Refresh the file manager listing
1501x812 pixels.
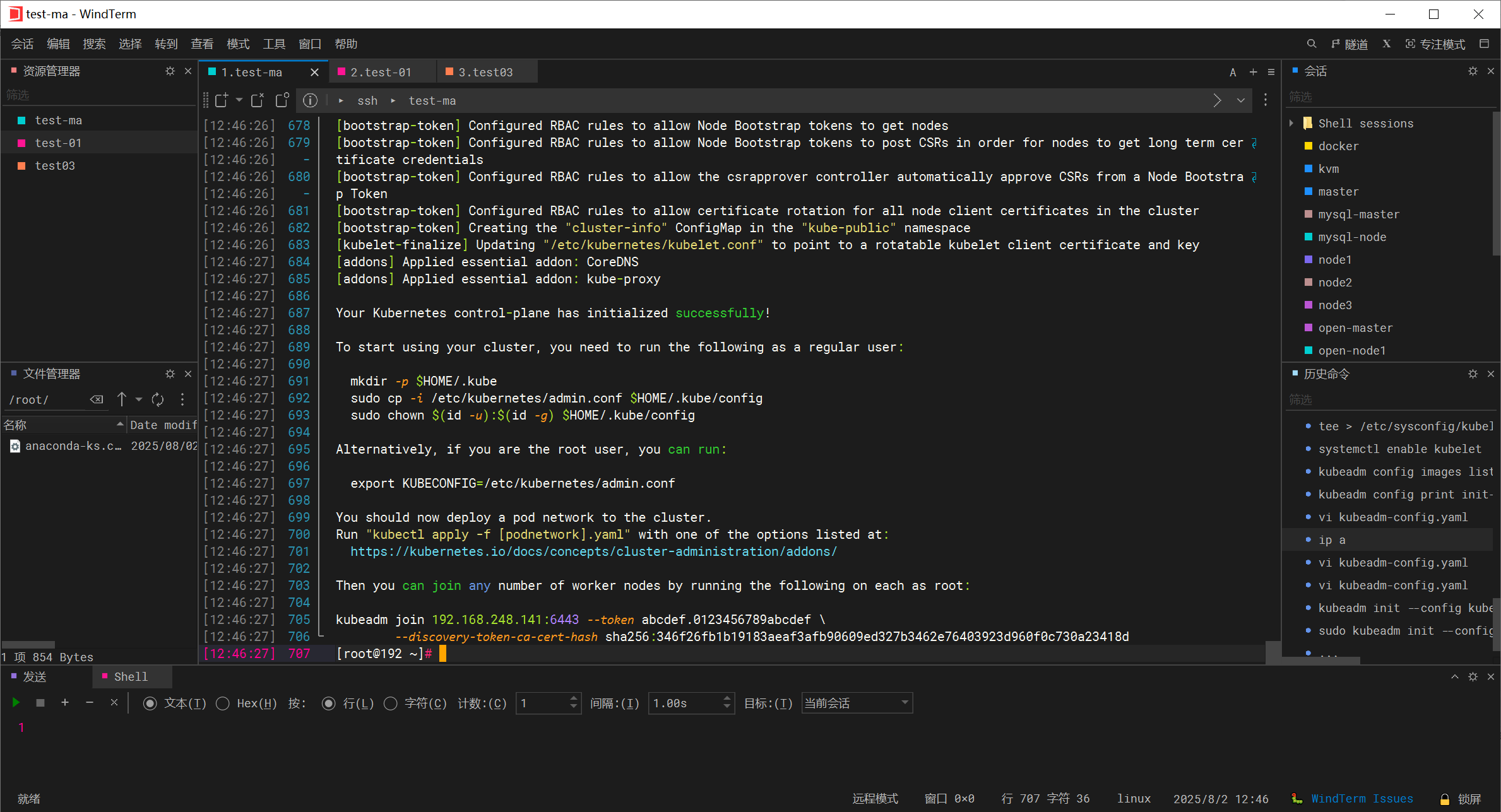[x=158, y=399]
